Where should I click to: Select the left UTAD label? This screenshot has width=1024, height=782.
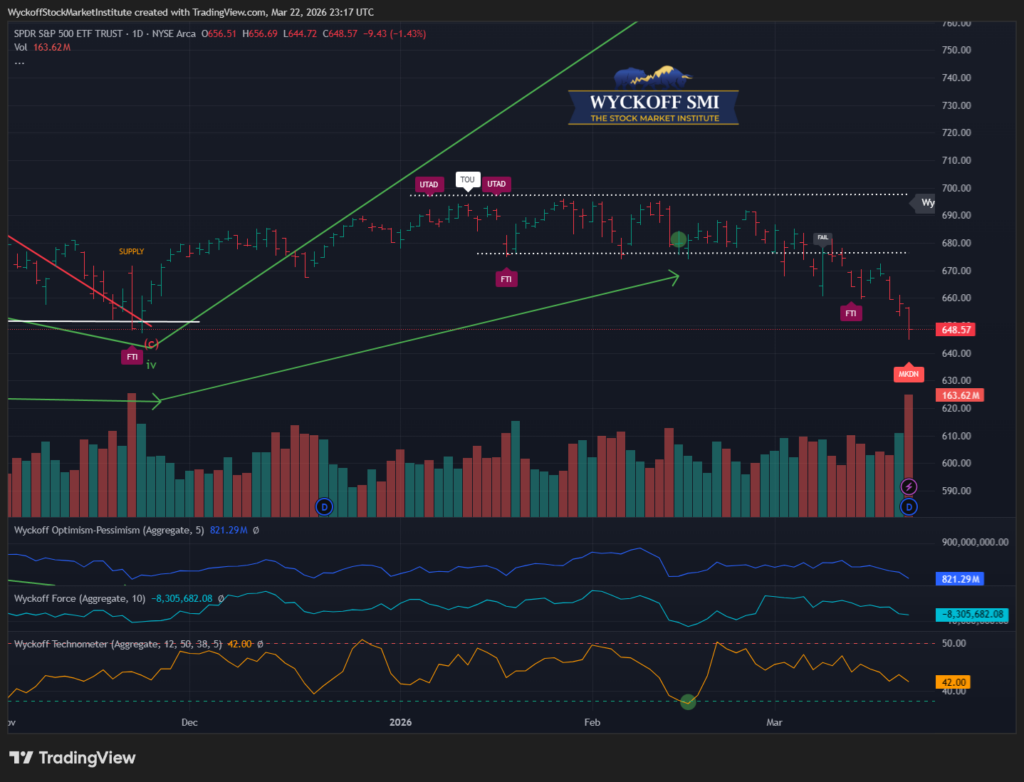[x=428, y=184]
